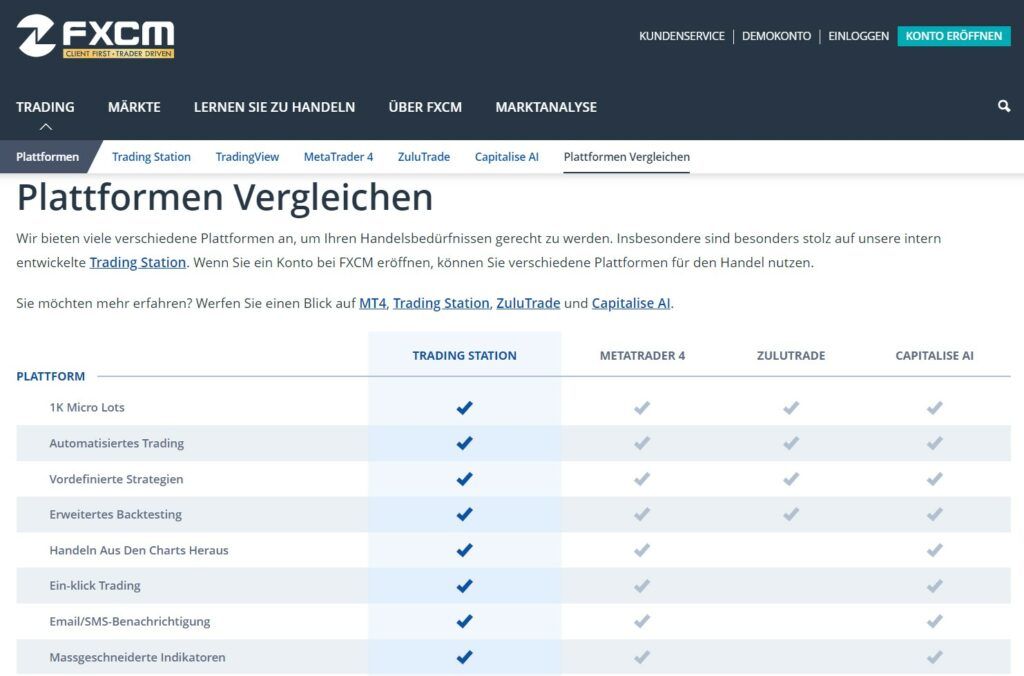Viewport: 1024px width, 676px height.
Task: Click the Automatisiertes Trading row label
Action: 117,443
